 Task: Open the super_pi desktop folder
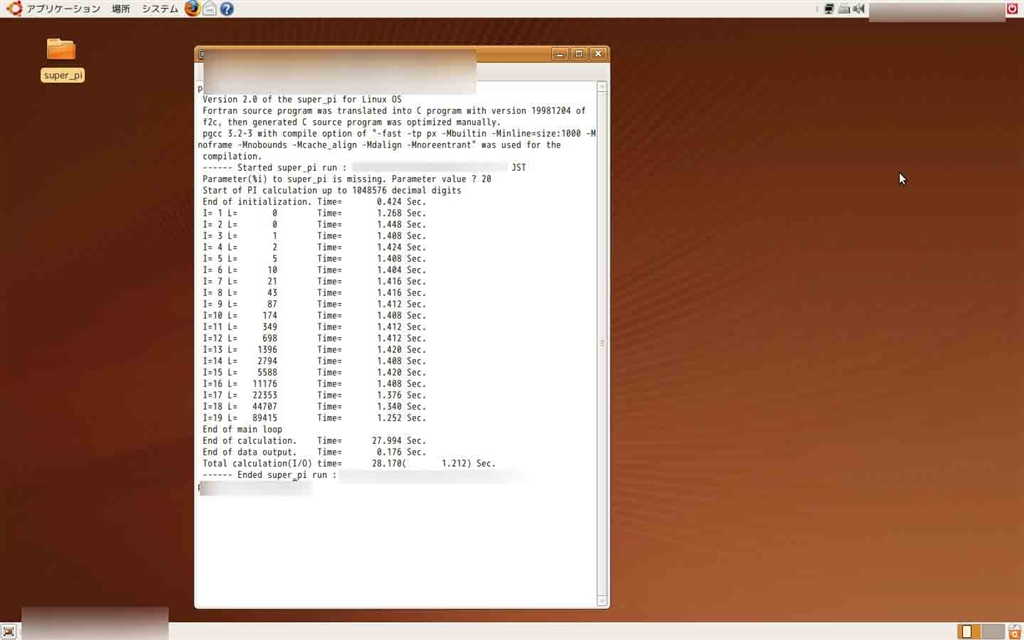63,59
